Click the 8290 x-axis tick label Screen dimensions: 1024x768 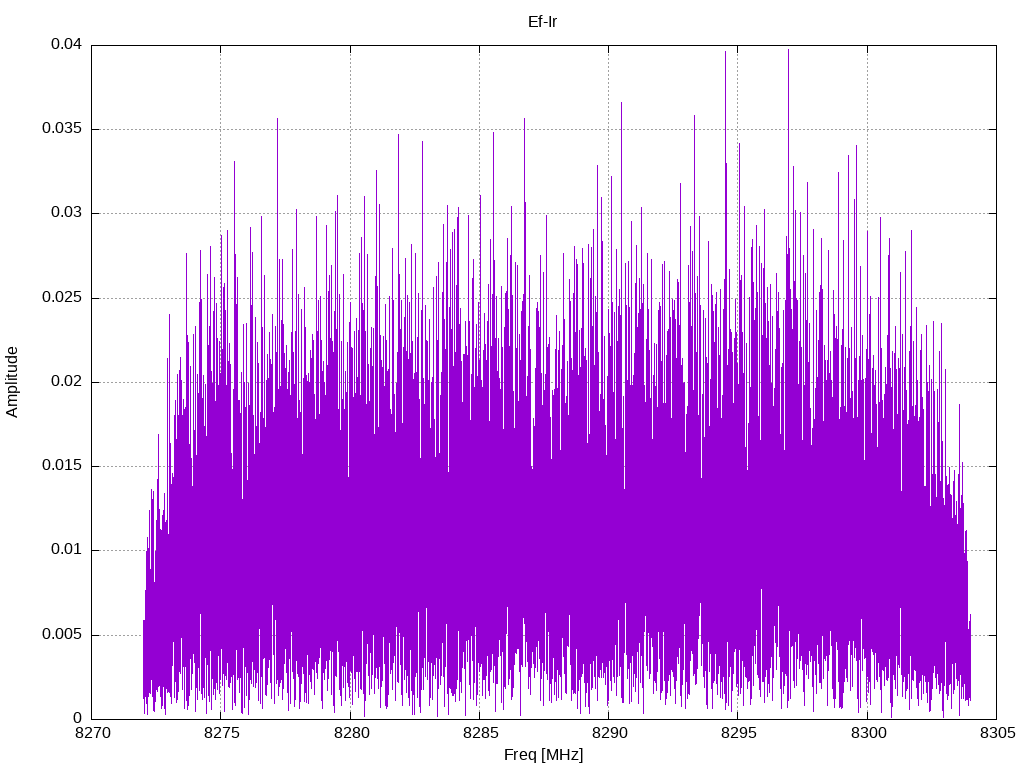coord(609,733)
